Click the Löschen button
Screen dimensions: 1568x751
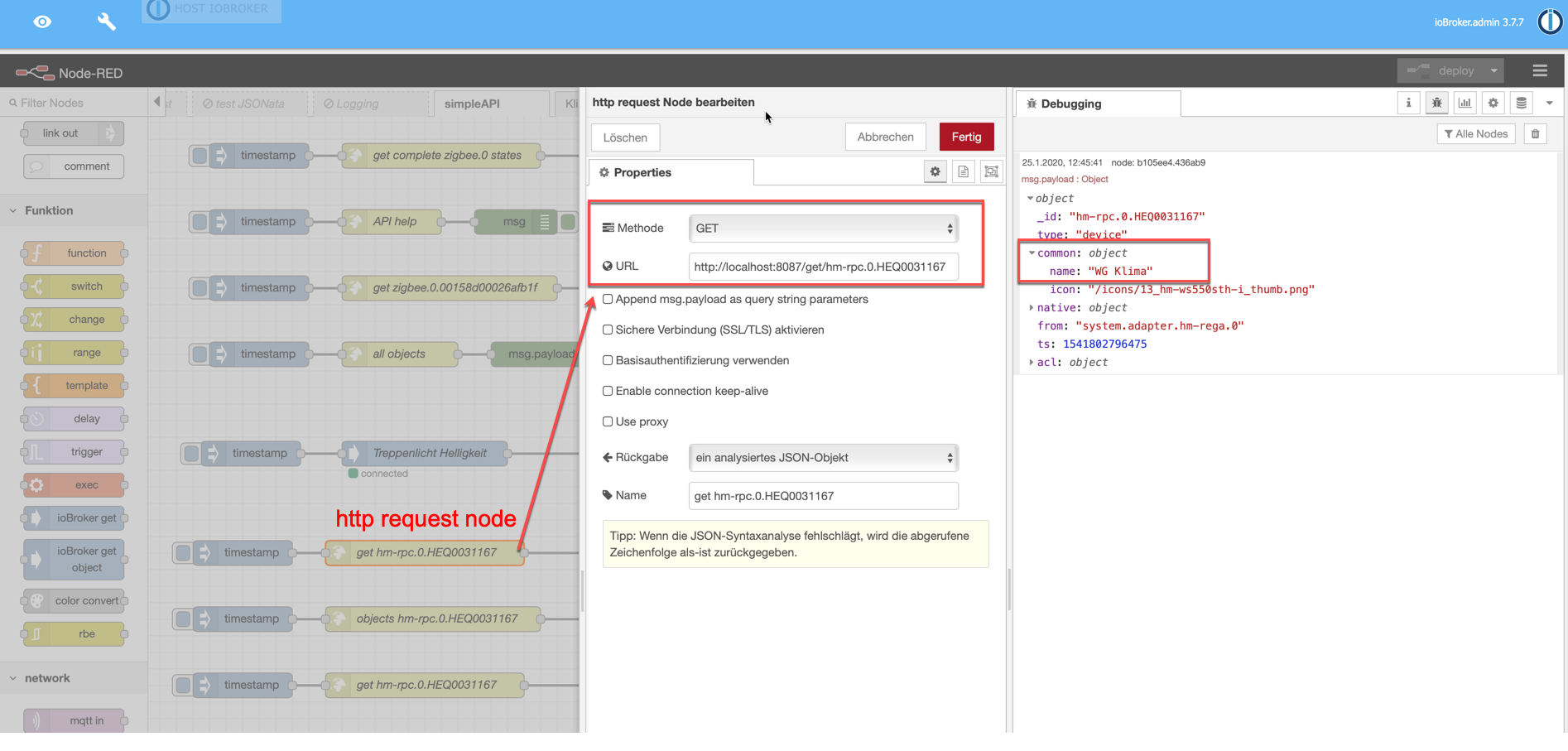click(x=625, y=137)
